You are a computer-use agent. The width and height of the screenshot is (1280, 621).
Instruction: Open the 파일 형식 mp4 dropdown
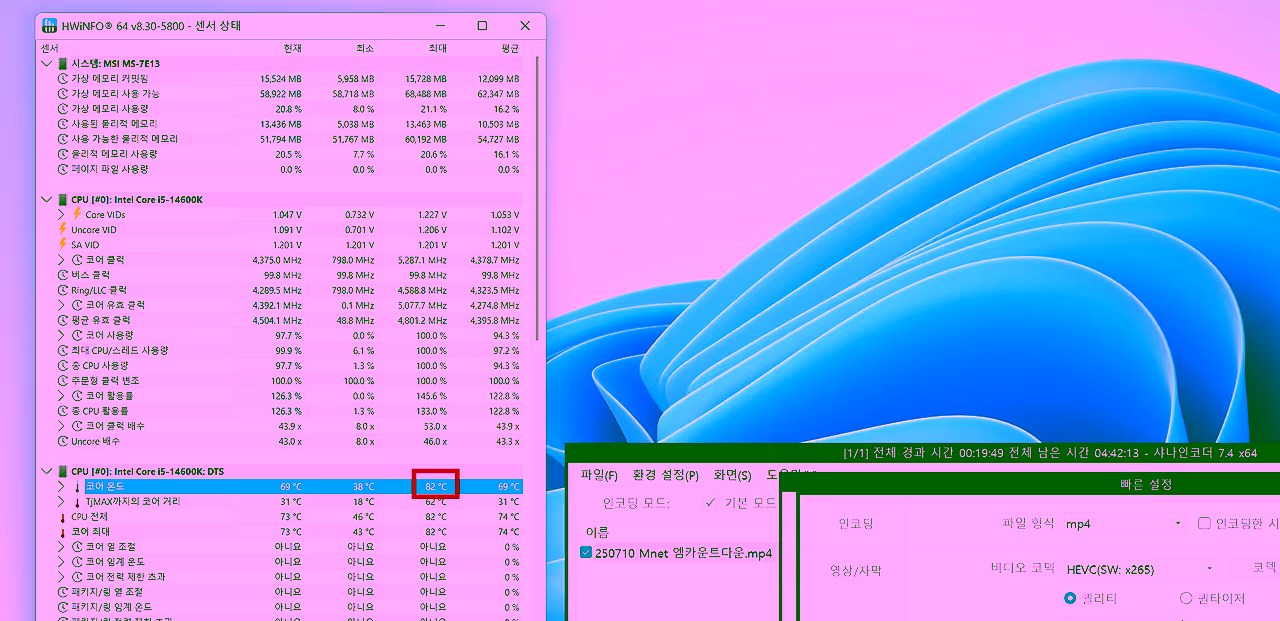pyautogui.click(x=1124, y=523)
